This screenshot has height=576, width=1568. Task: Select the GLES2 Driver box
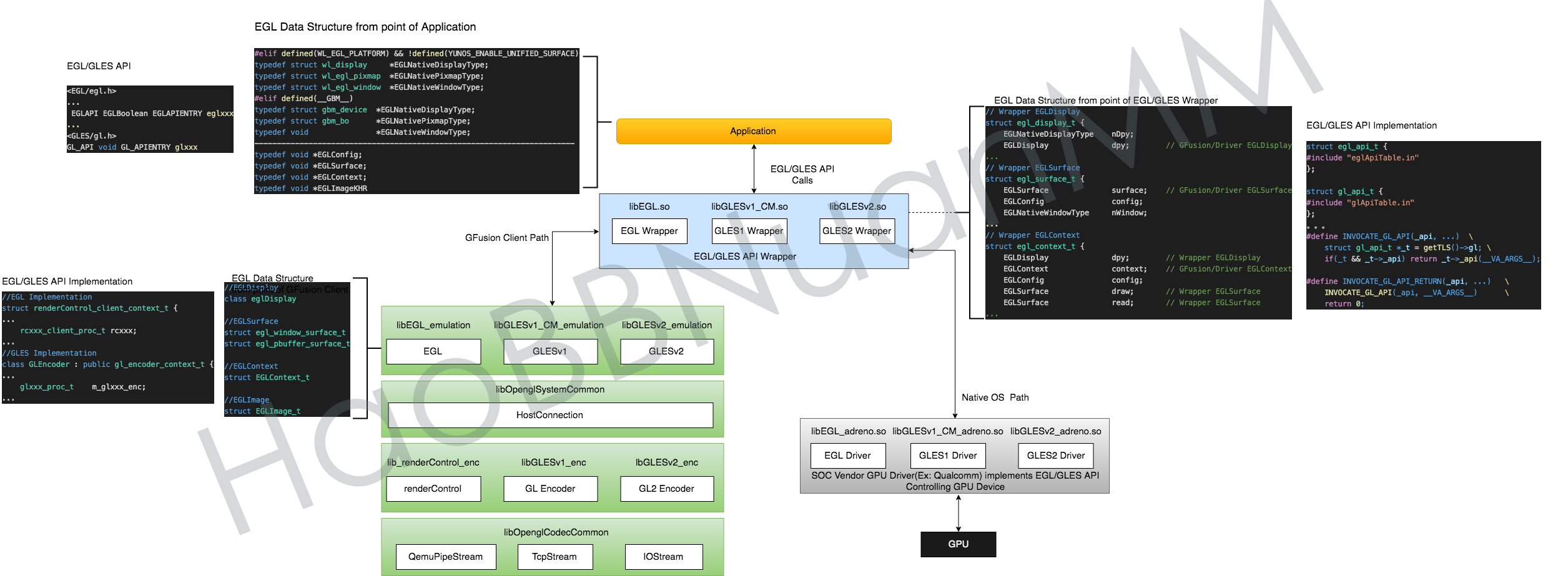[1056, 456]
